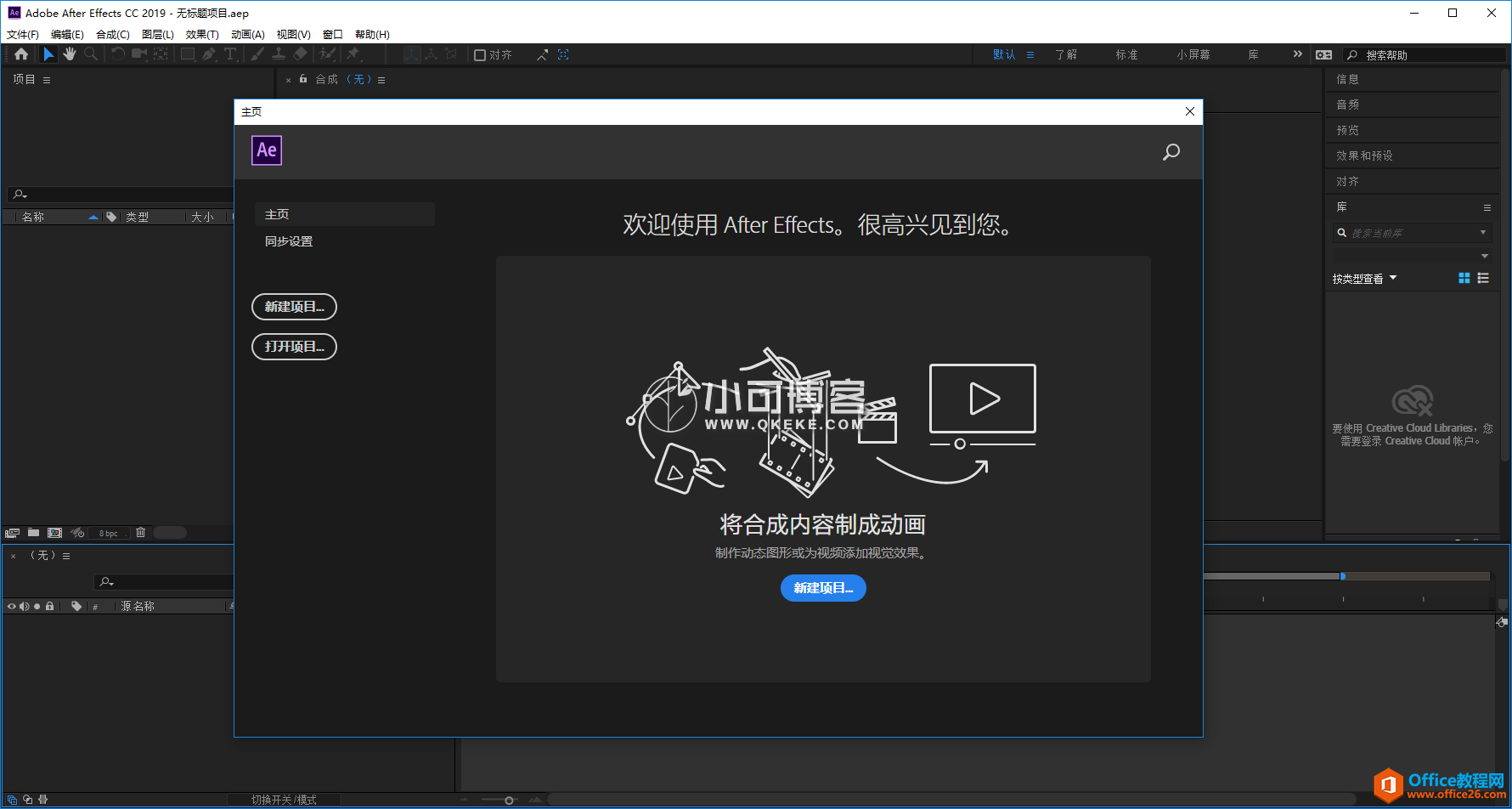Switch to the 小屏幕 workspace
1512x809 pixels.
tap(1193, 54)
